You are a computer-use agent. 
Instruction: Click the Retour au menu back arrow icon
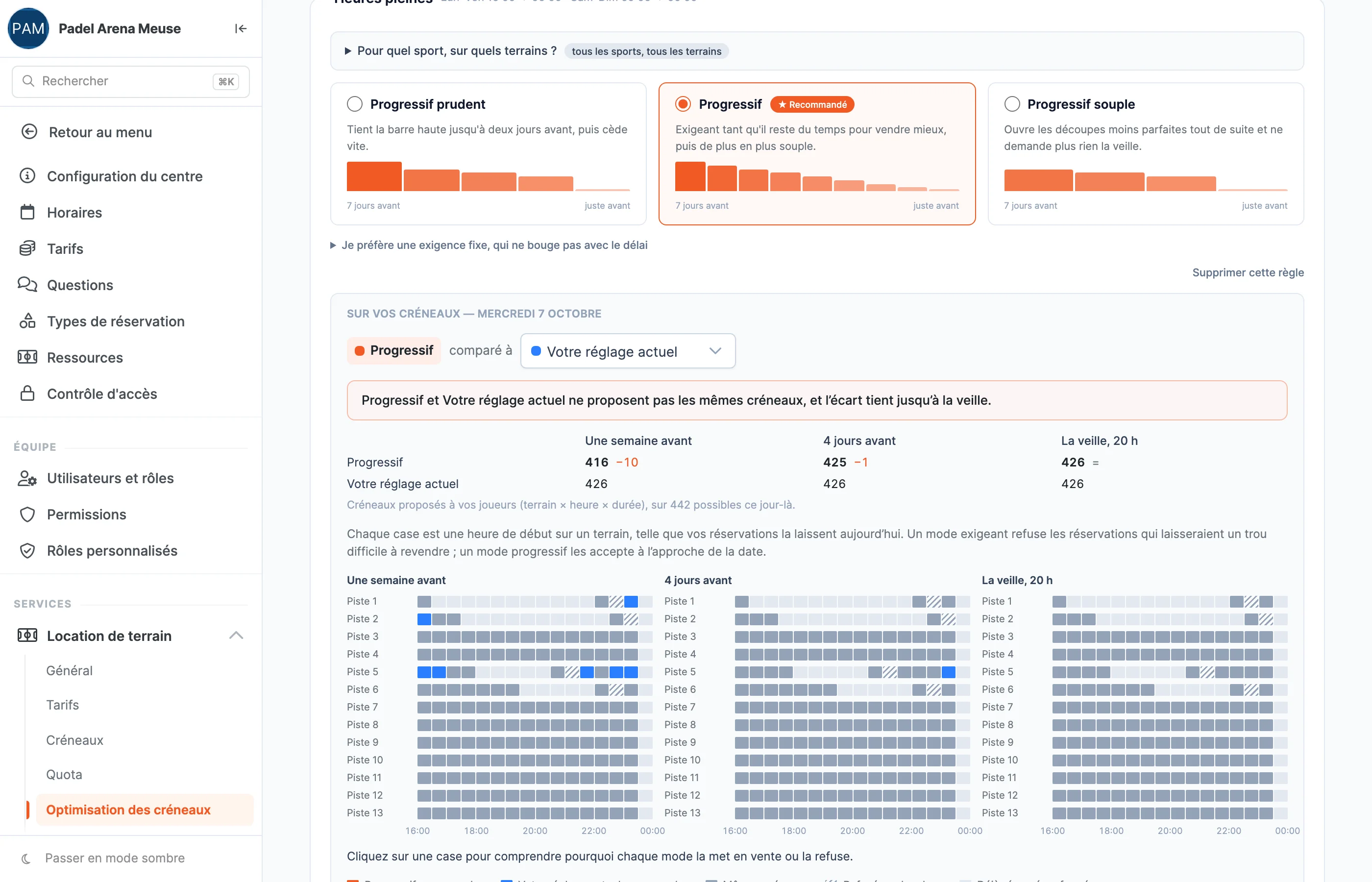pos(29,132)
